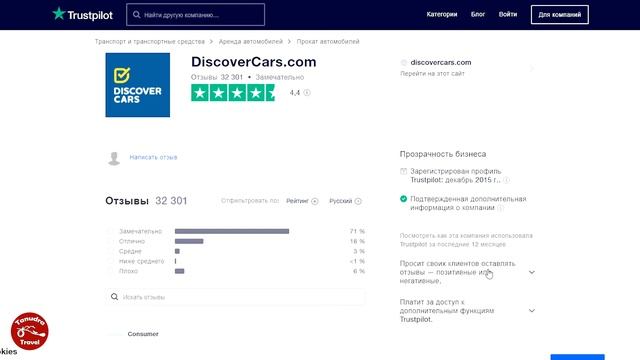This screenshot has width=640, height=360.
Task: Open the Категории menu
Action: [x=442, y=14]
